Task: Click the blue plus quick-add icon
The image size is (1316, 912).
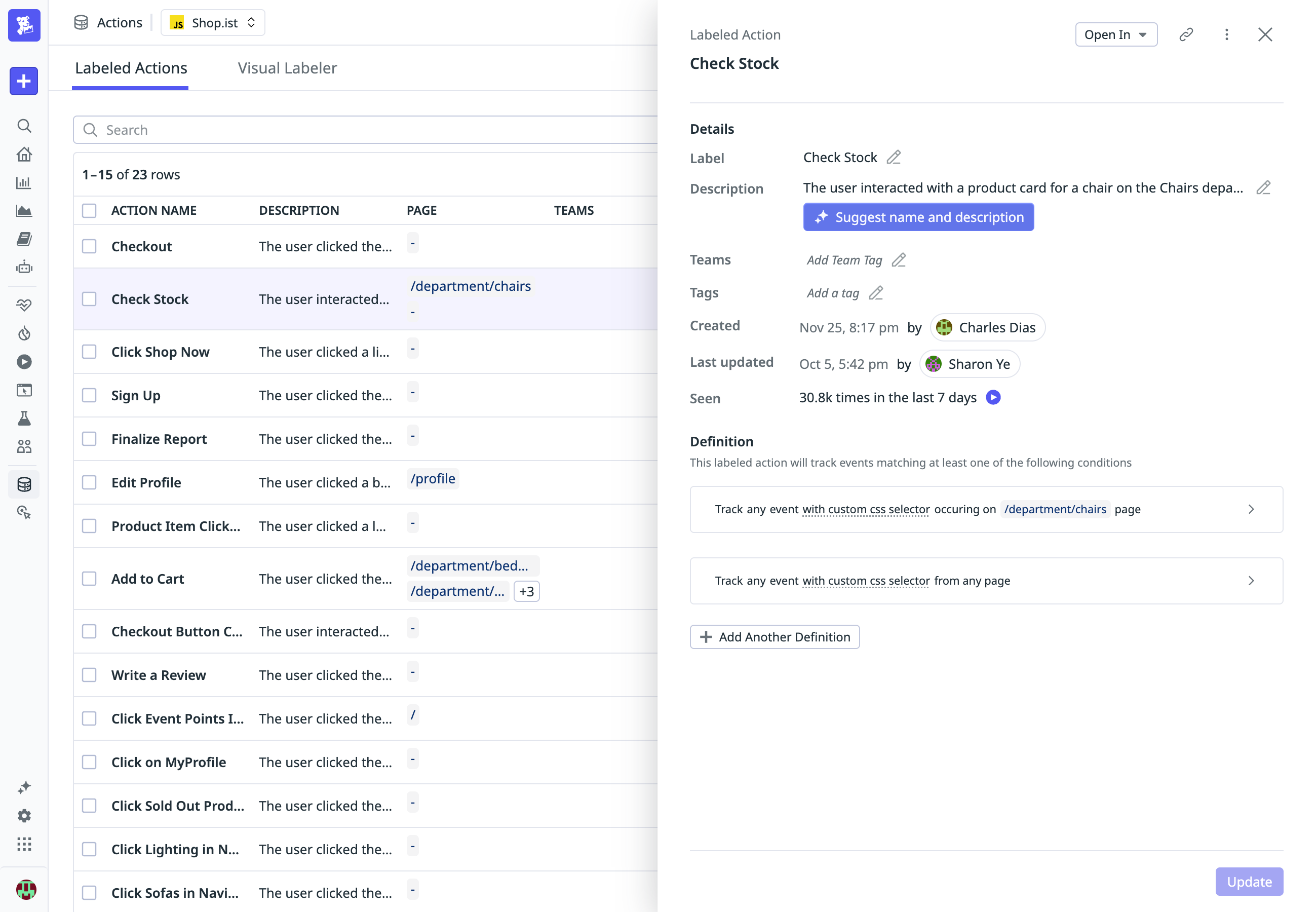Action: pyautogui.click(x=24, y=81)
